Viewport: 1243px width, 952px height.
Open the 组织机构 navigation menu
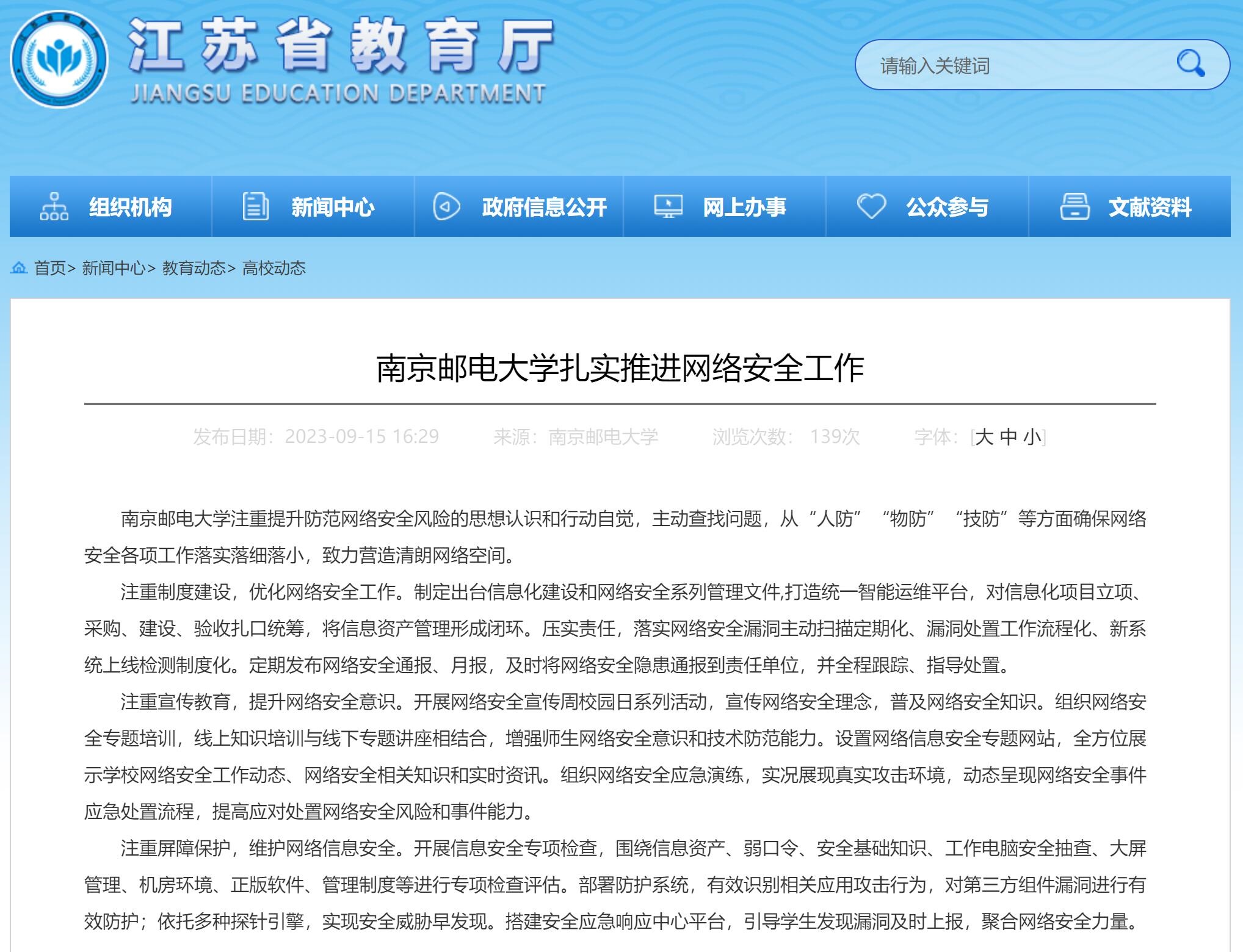130,207
